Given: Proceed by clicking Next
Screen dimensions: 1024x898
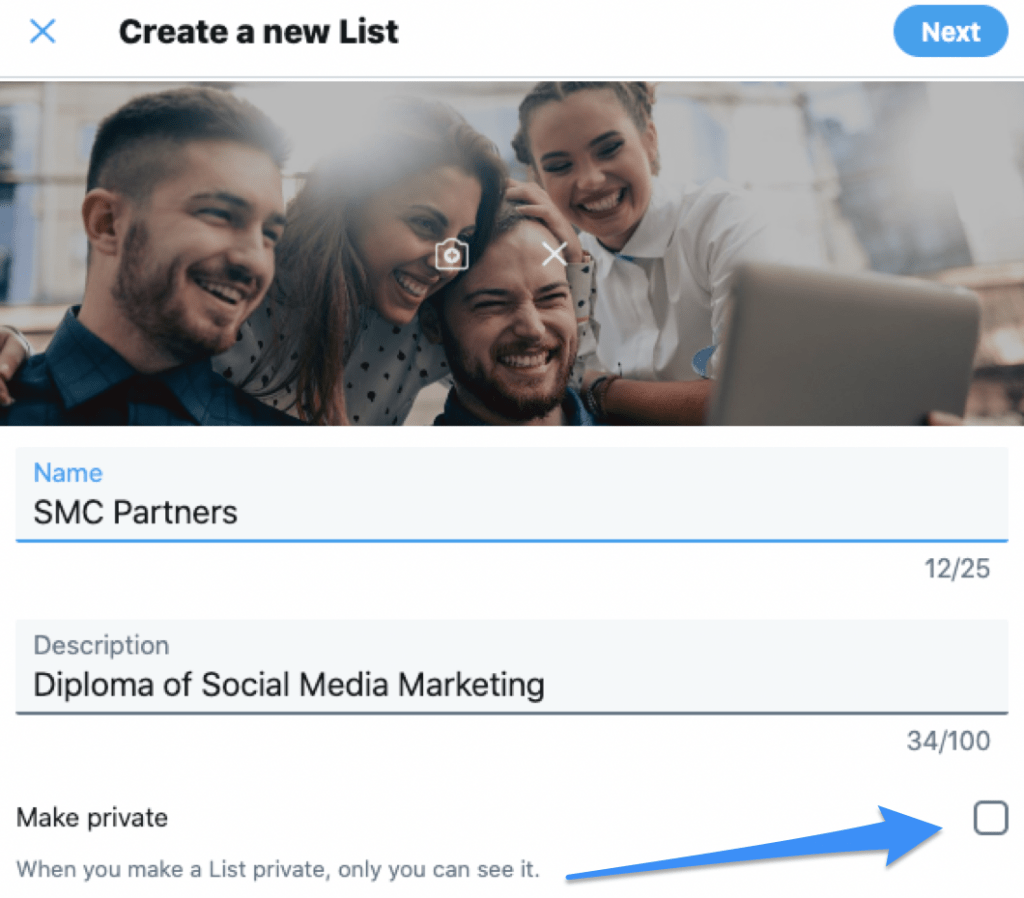Looking at the screenshot, I should click(949, 31).
